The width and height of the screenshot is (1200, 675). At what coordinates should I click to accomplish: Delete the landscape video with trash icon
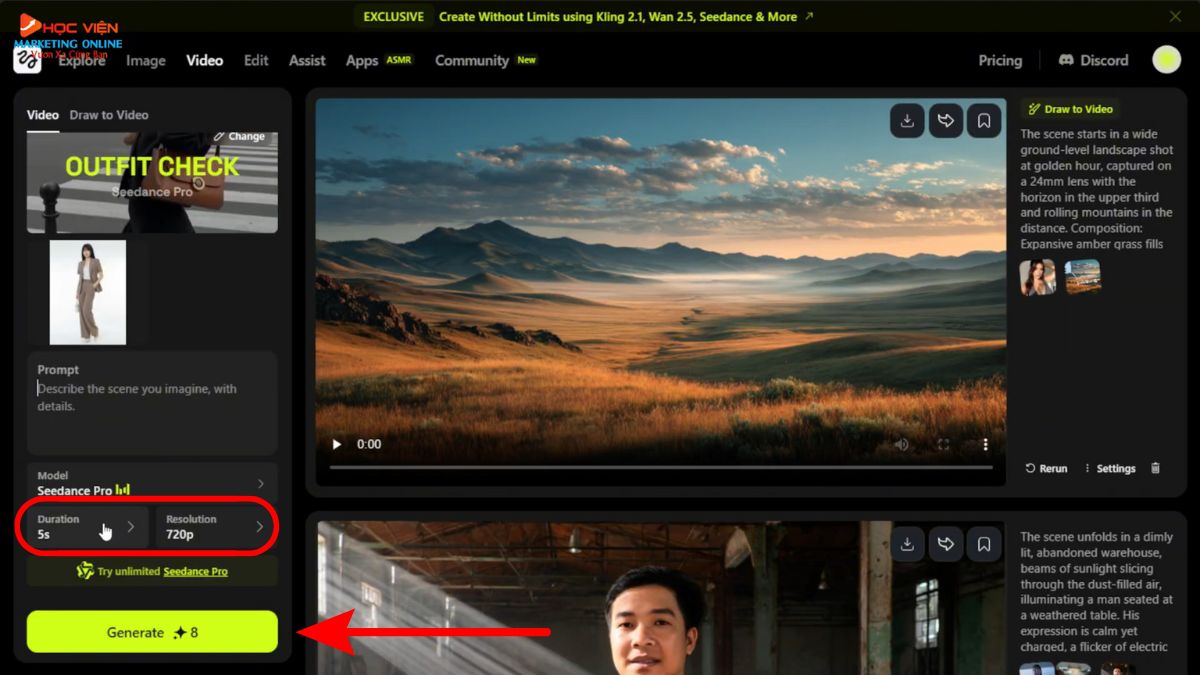[x=1155, y=468]
